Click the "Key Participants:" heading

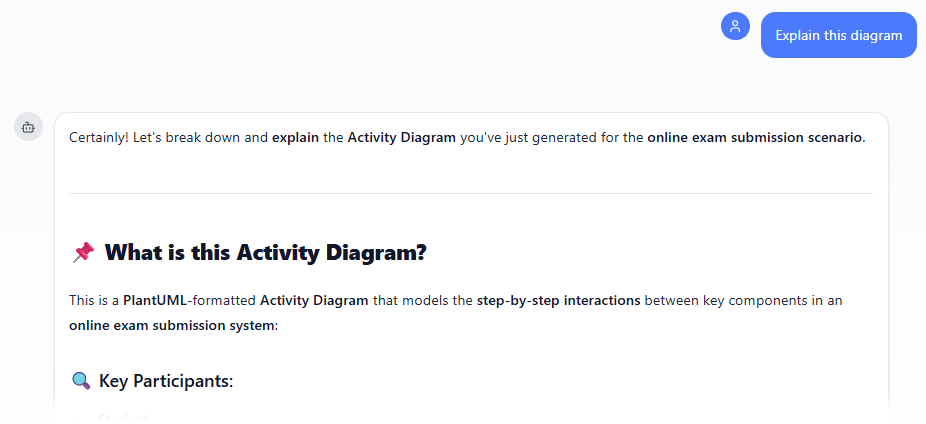(x=166, y=380)
